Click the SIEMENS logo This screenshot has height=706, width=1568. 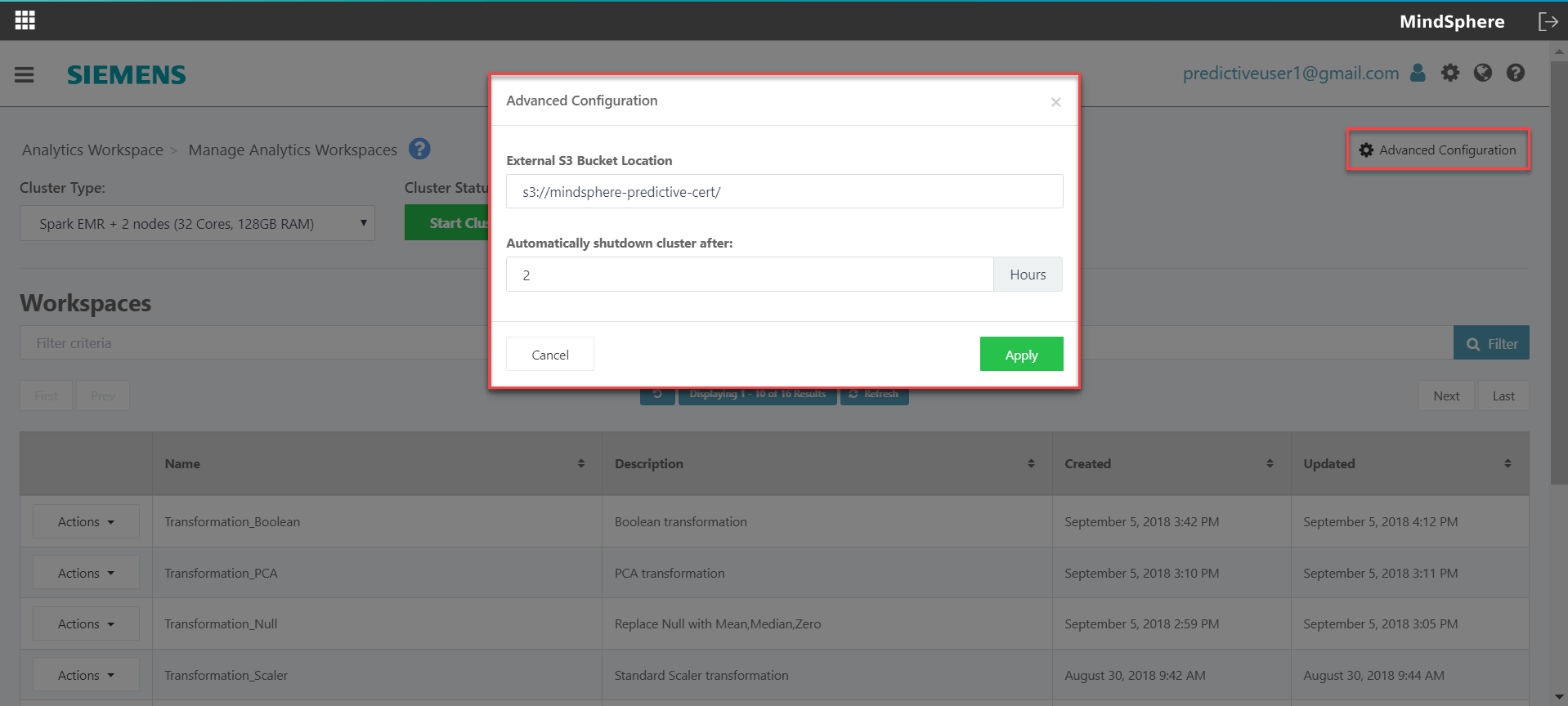(x=127, y=74)
